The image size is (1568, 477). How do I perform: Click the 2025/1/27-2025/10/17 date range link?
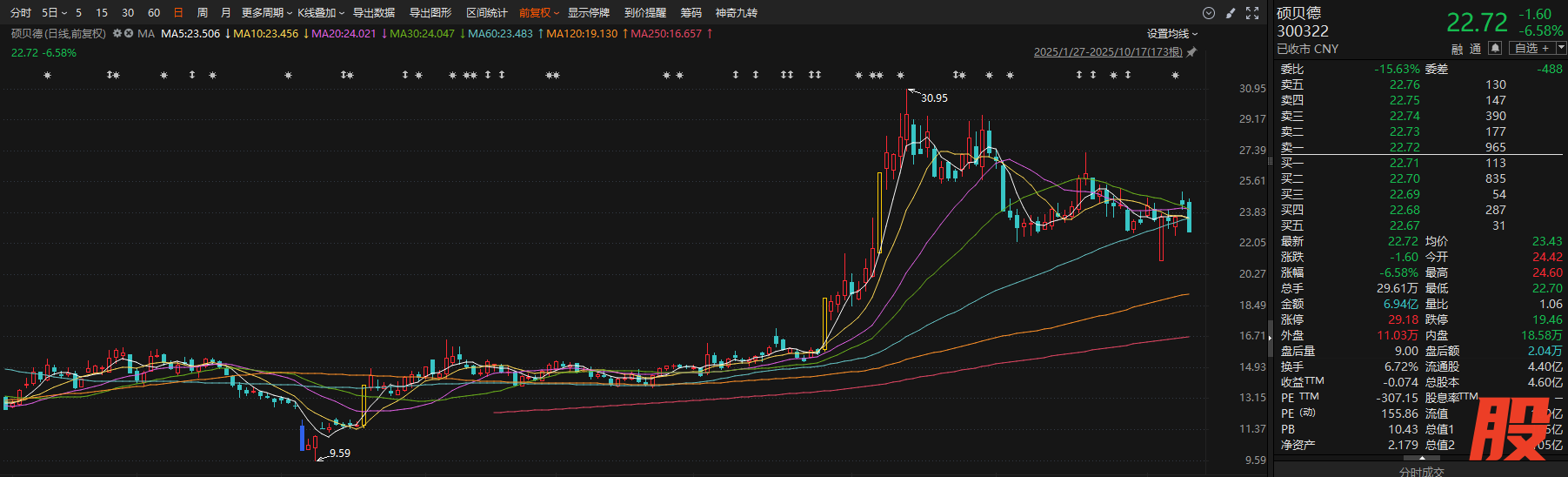[1108, 52]
